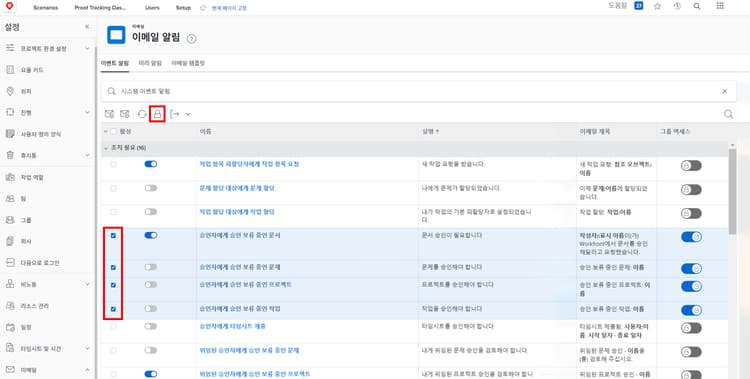The height and width of the screenshot is (379, 750).
Task: Click the lock icon in the list toolbar
Action: pos(157,114)
